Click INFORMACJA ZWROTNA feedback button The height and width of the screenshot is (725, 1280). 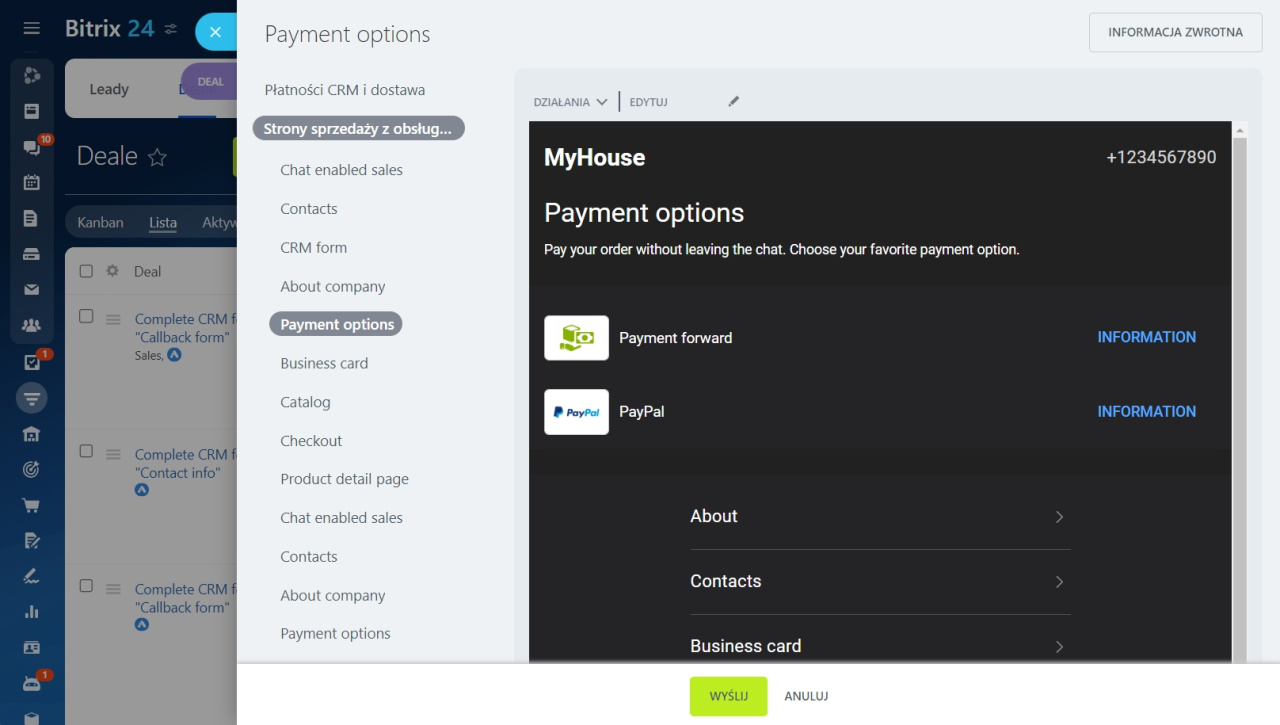[x=1175, y=32]
